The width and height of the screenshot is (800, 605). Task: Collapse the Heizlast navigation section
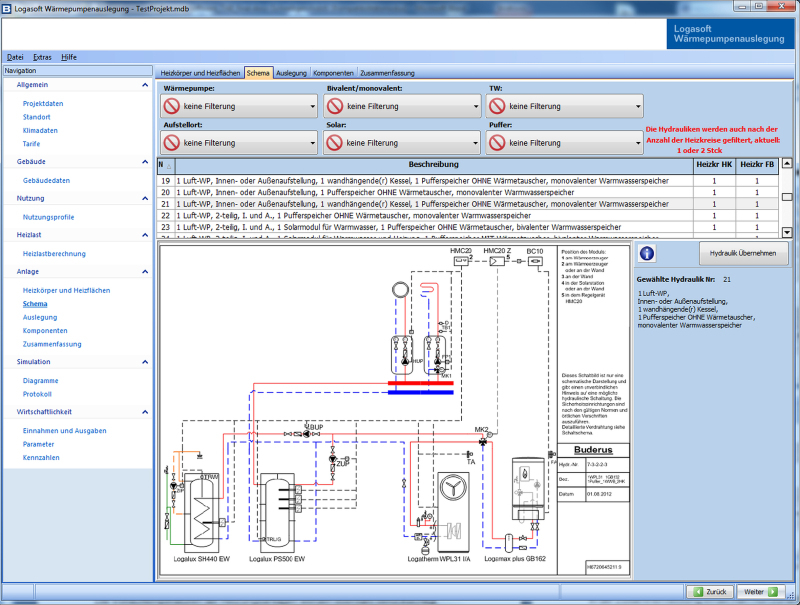click(145, 235)
